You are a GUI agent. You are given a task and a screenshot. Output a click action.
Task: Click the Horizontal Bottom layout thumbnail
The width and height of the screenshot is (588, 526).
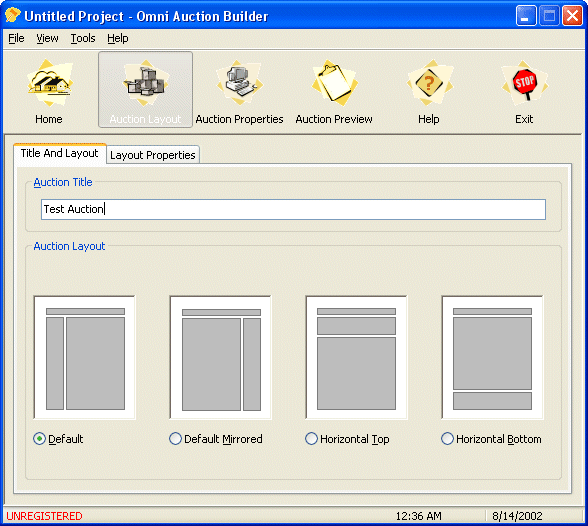pyautogui.click(x=493, y=357)
